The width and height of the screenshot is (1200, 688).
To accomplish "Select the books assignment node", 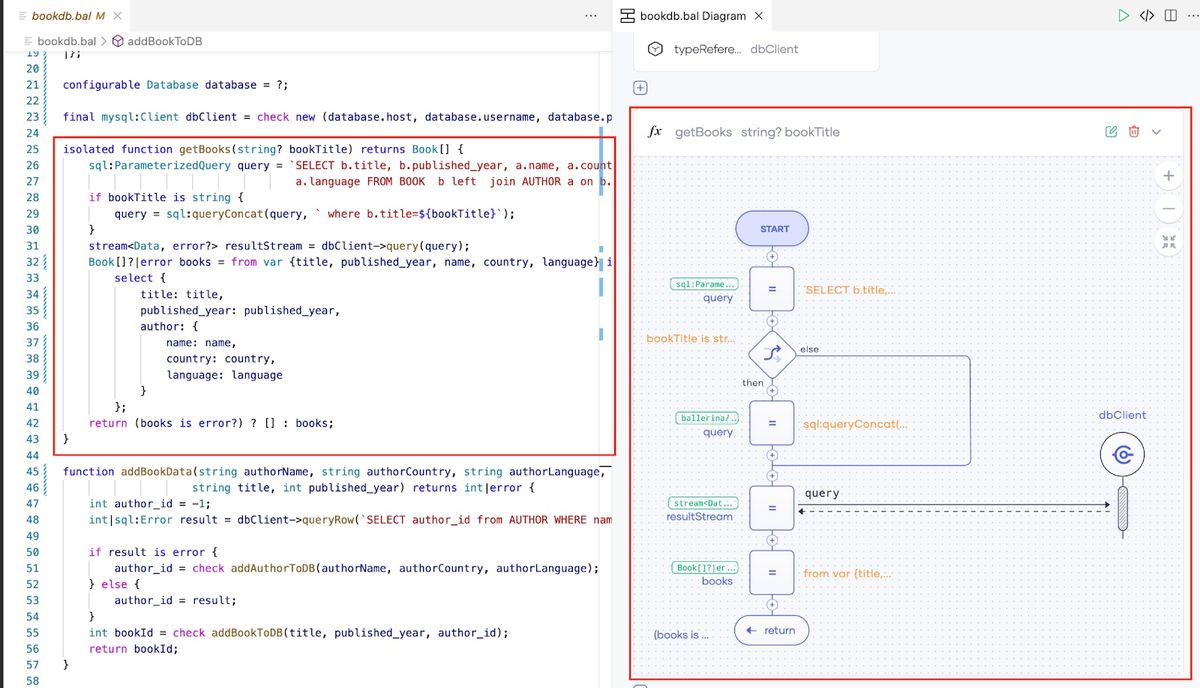I will pyautogui.click(x=772, y=573).
